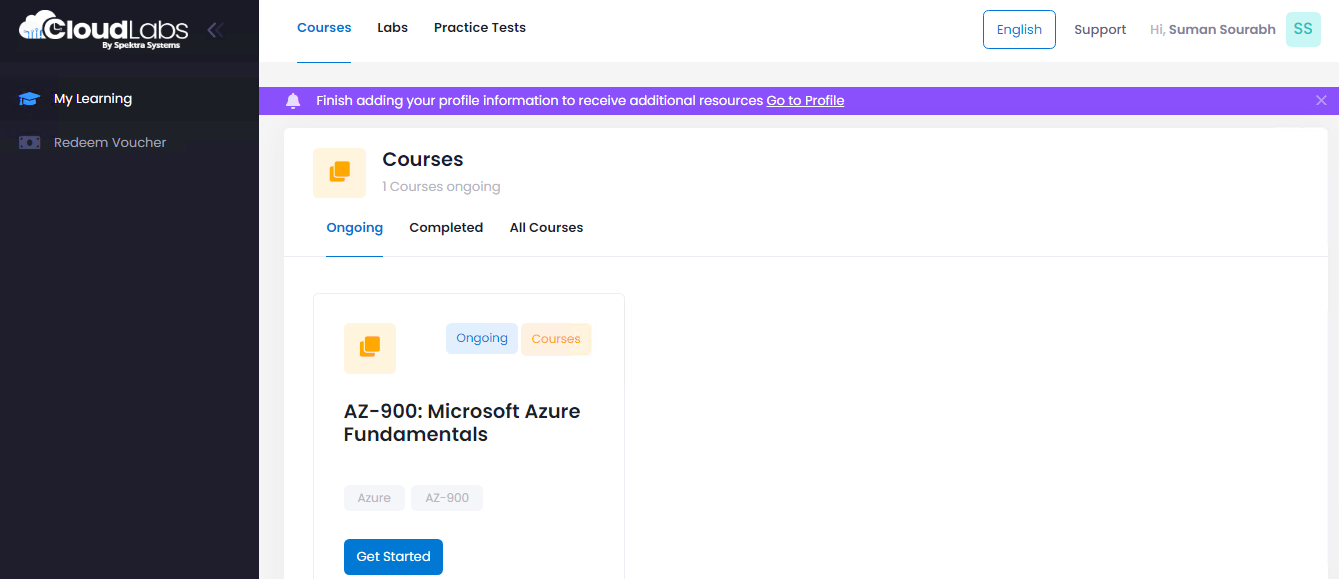Switch to All Courses tab
This screenshot has height=579, width=1339.
coord(546,228)
